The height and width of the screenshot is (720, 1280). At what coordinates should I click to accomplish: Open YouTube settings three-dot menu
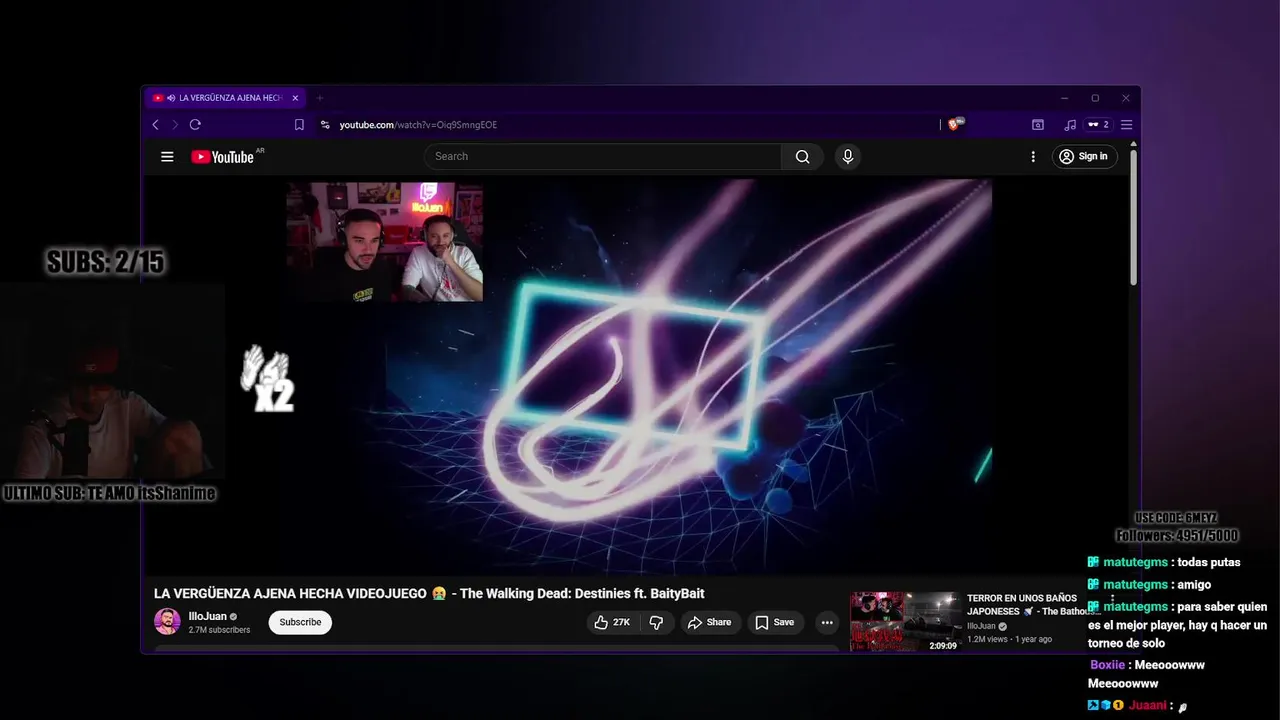1033,156
